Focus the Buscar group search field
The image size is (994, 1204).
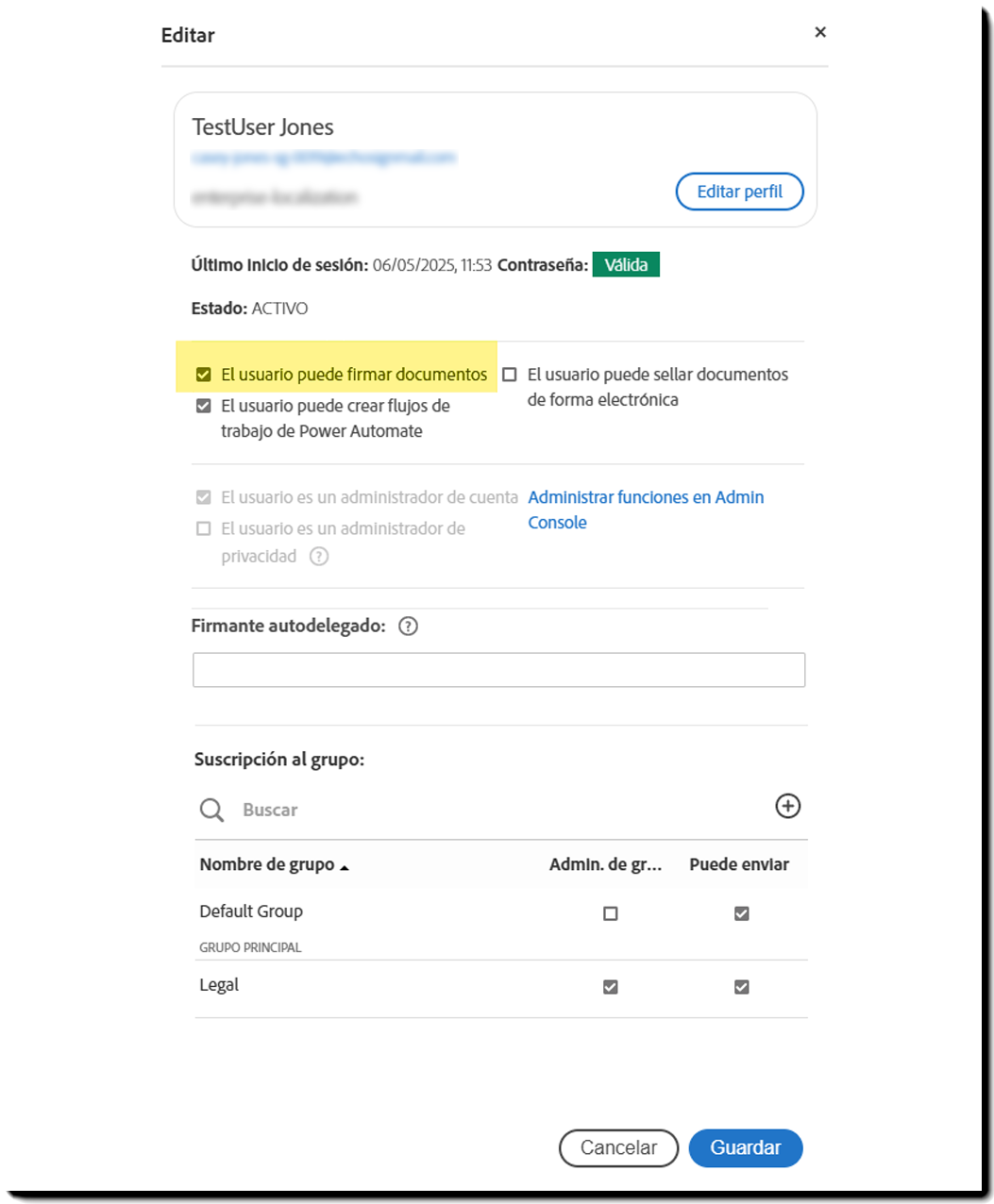point(500,810)
